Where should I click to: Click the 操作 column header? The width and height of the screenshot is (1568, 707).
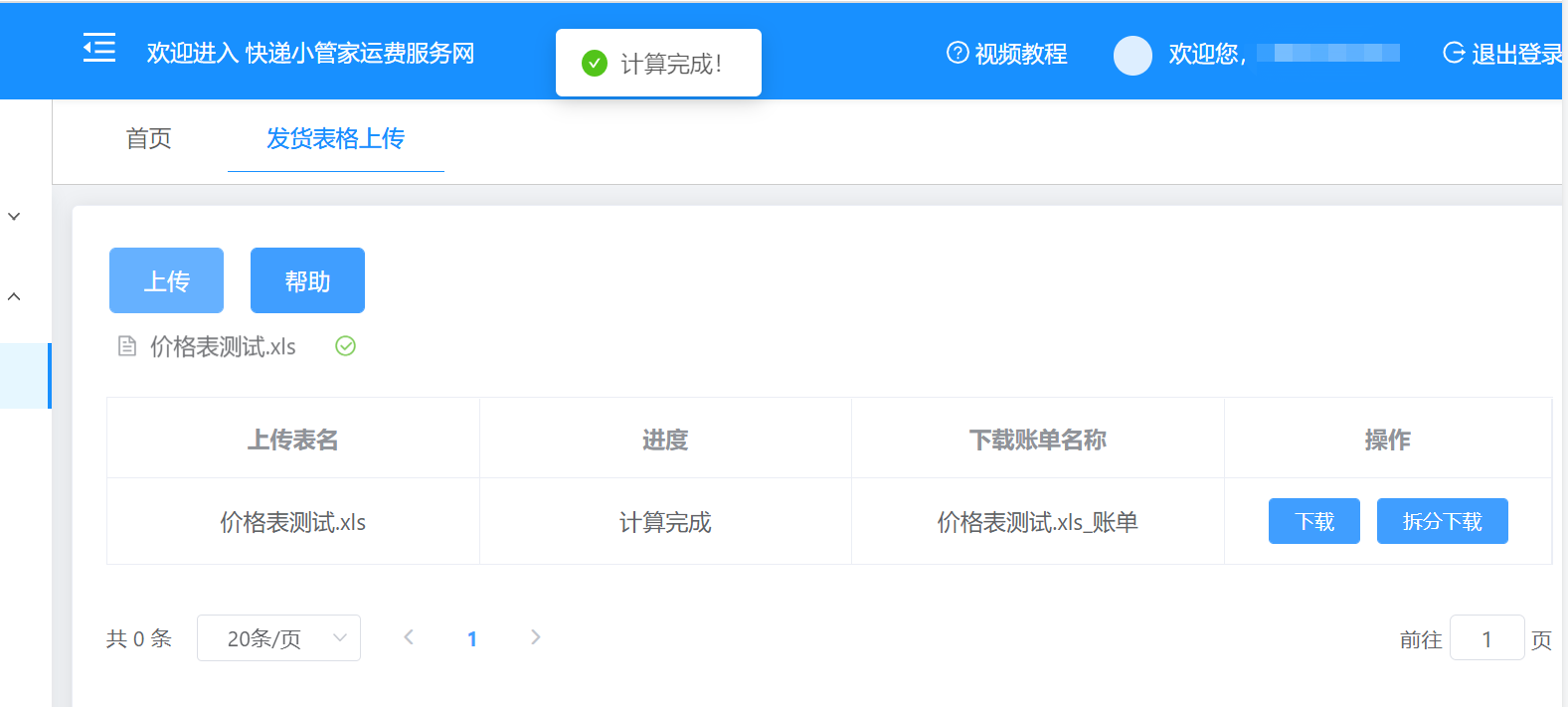pos(1388,439)
